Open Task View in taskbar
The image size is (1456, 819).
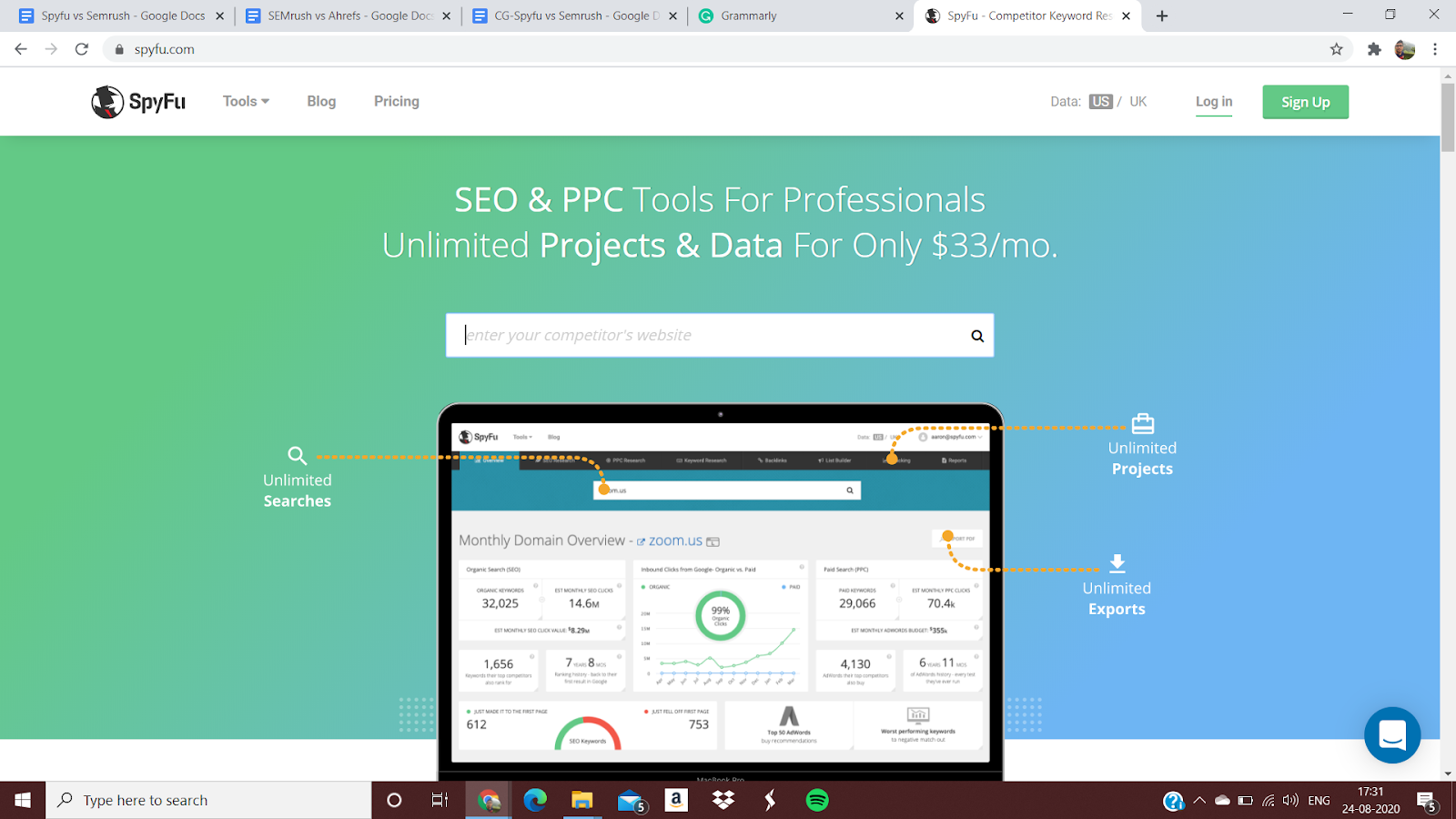click(440, 800)
